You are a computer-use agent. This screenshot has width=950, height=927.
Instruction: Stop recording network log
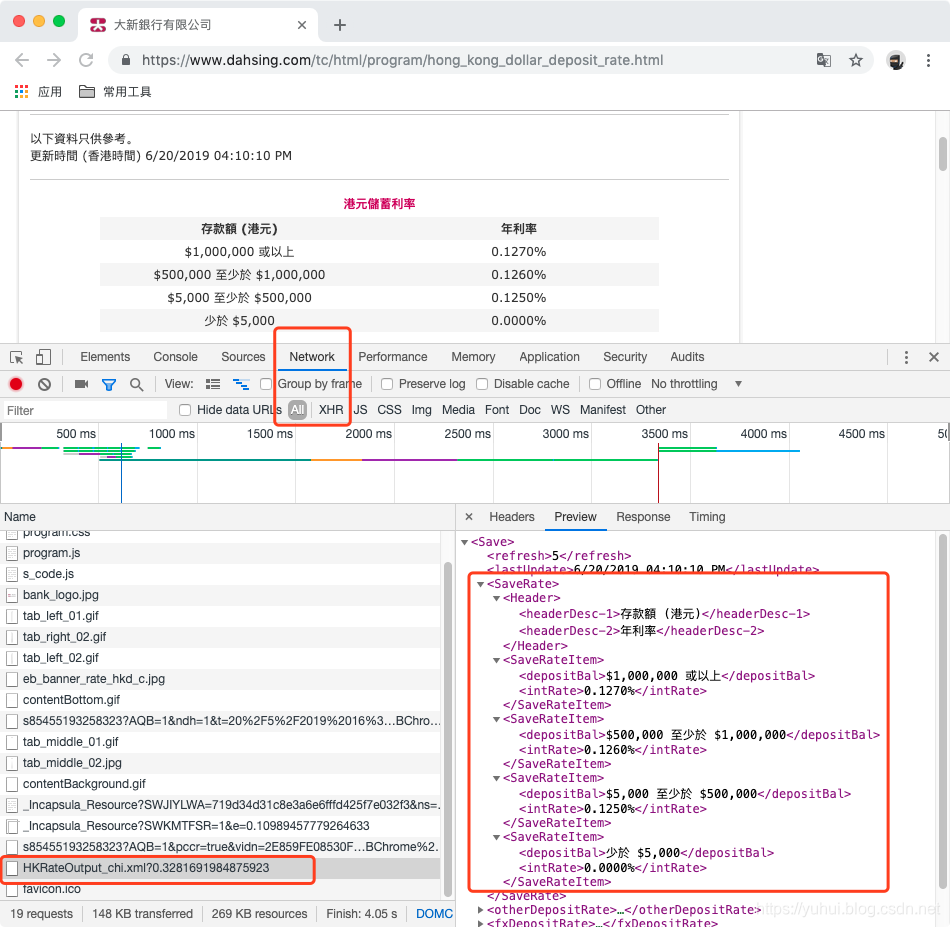coord(16,384)
